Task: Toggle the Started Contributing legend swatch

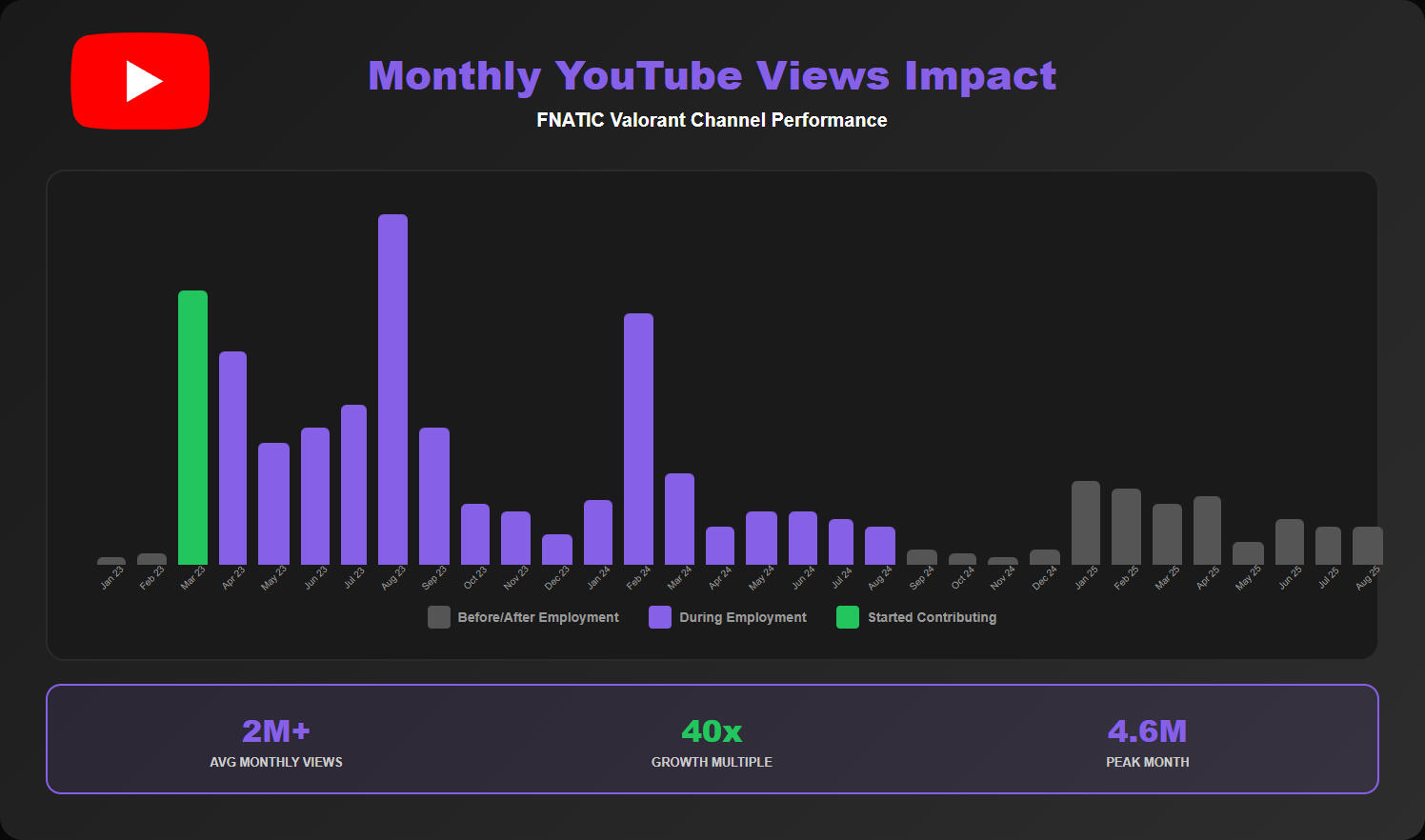Action: coord(847,617)
